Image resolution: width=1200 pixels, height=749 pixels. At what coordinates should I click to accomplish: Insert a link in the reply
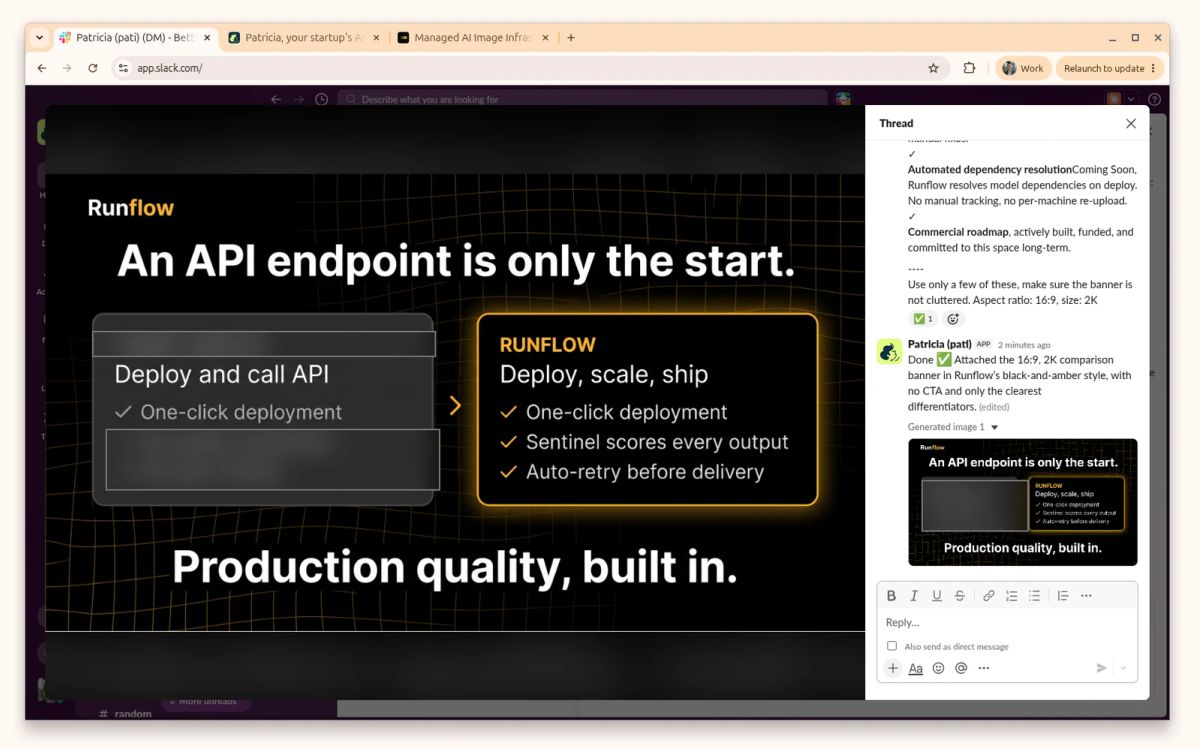pyautogui.click(x=988, y=596)
